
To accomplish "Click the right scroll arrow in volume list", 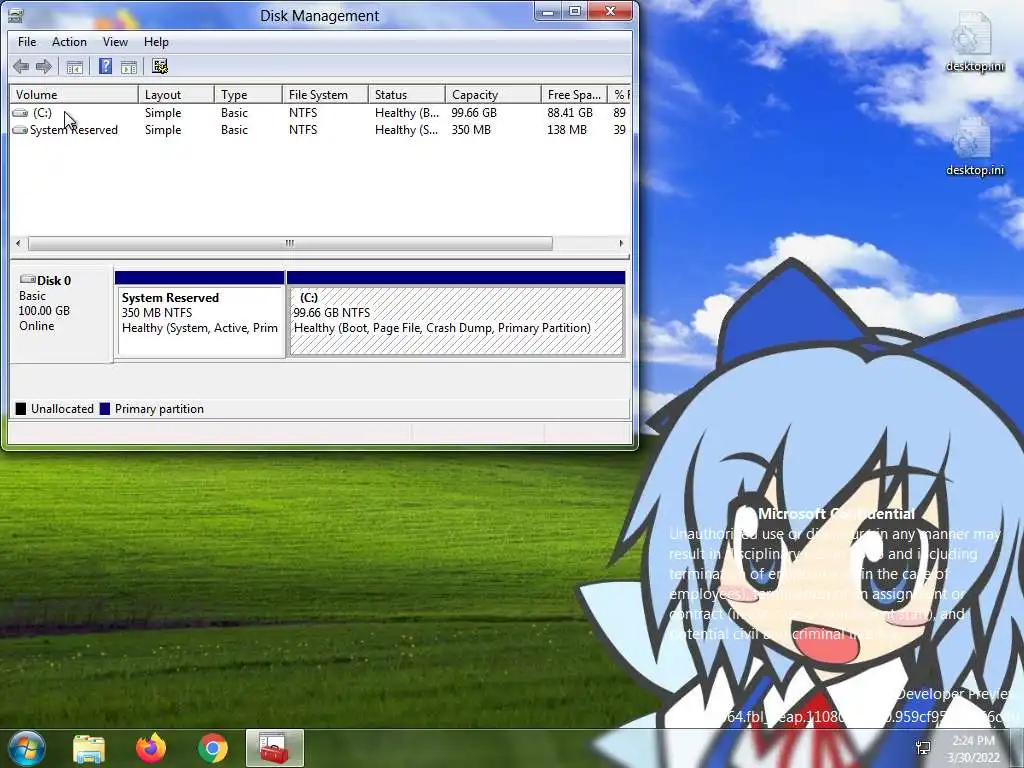I will pyautogui.click(x=621, y=244).
